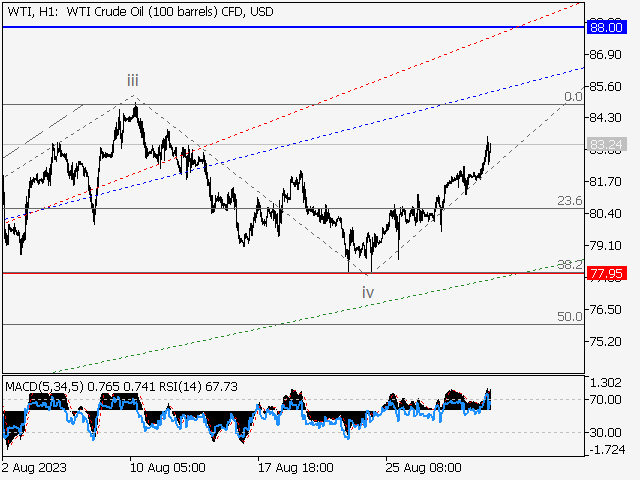The height and width of the screenshot is (480, 640).
Task: Click the 84.30 price axis value
Action: pos(606,118)
